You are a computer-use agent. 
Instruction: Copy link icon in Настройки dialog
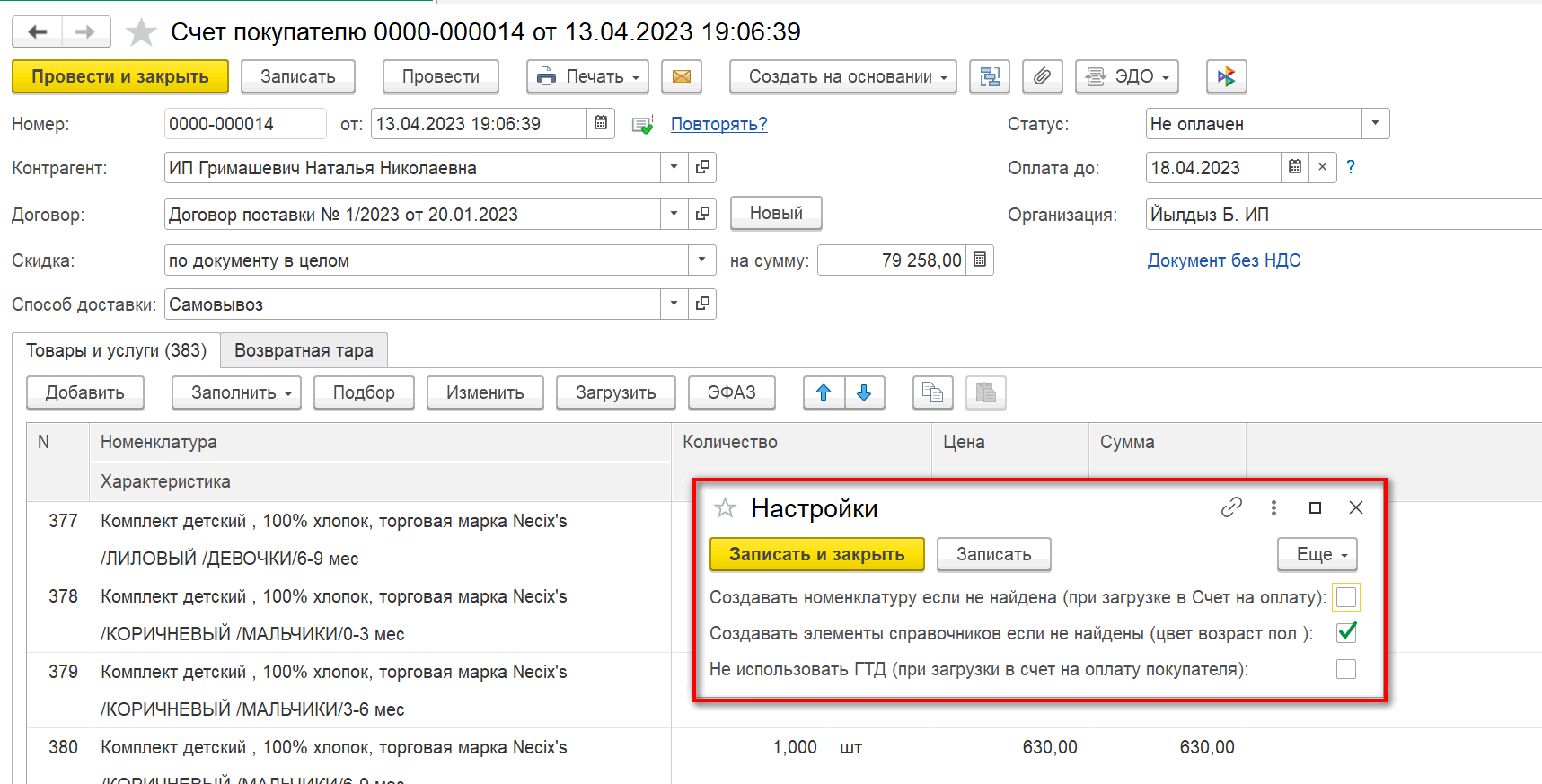point(1231,508)
